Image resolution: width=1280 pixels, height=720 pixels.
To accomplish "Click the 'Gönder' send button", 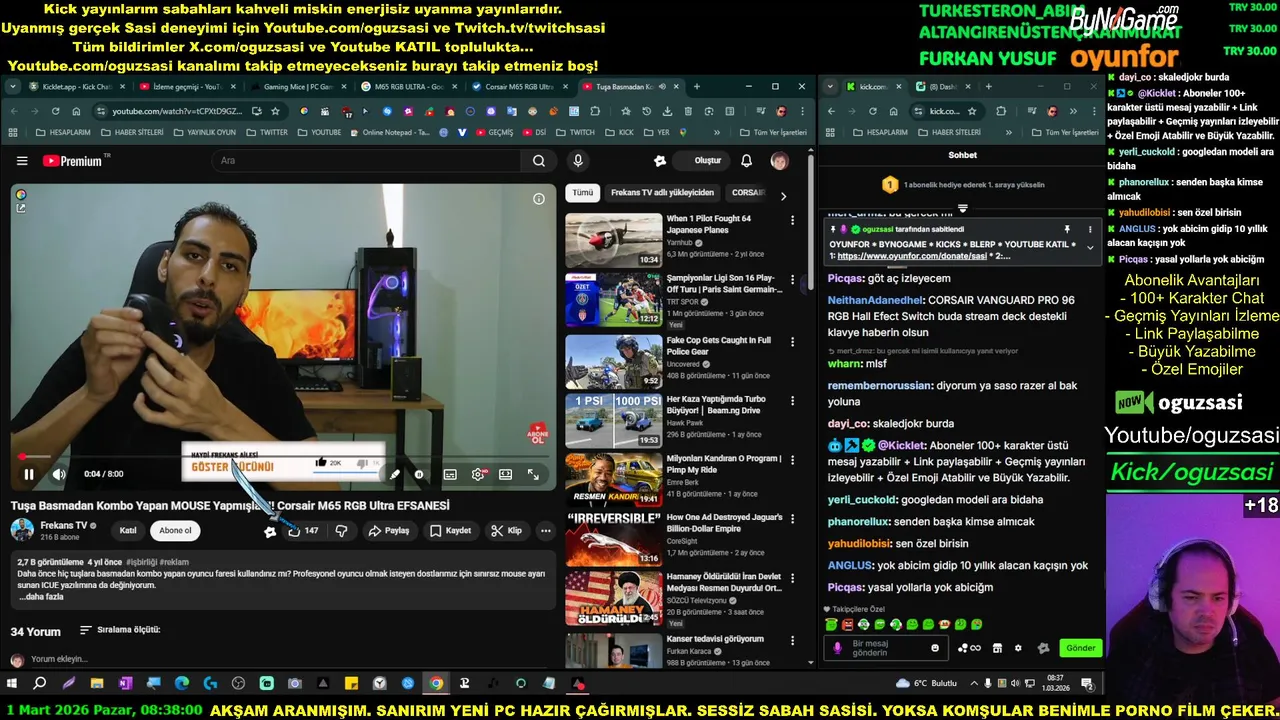I will point(1081,648).
